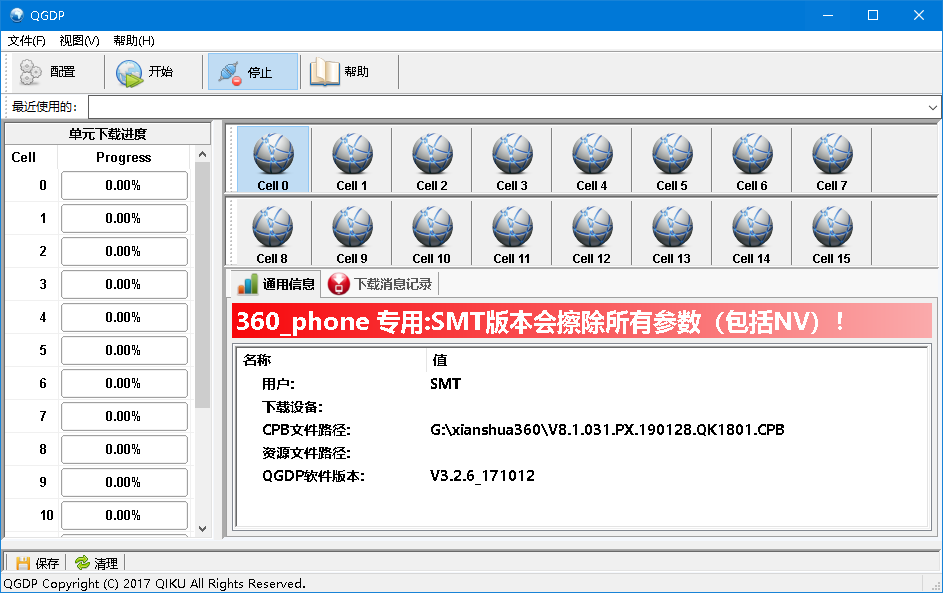Click the 单元下载进度 panel header
The image size is (943, 593).
coord(108,134)
